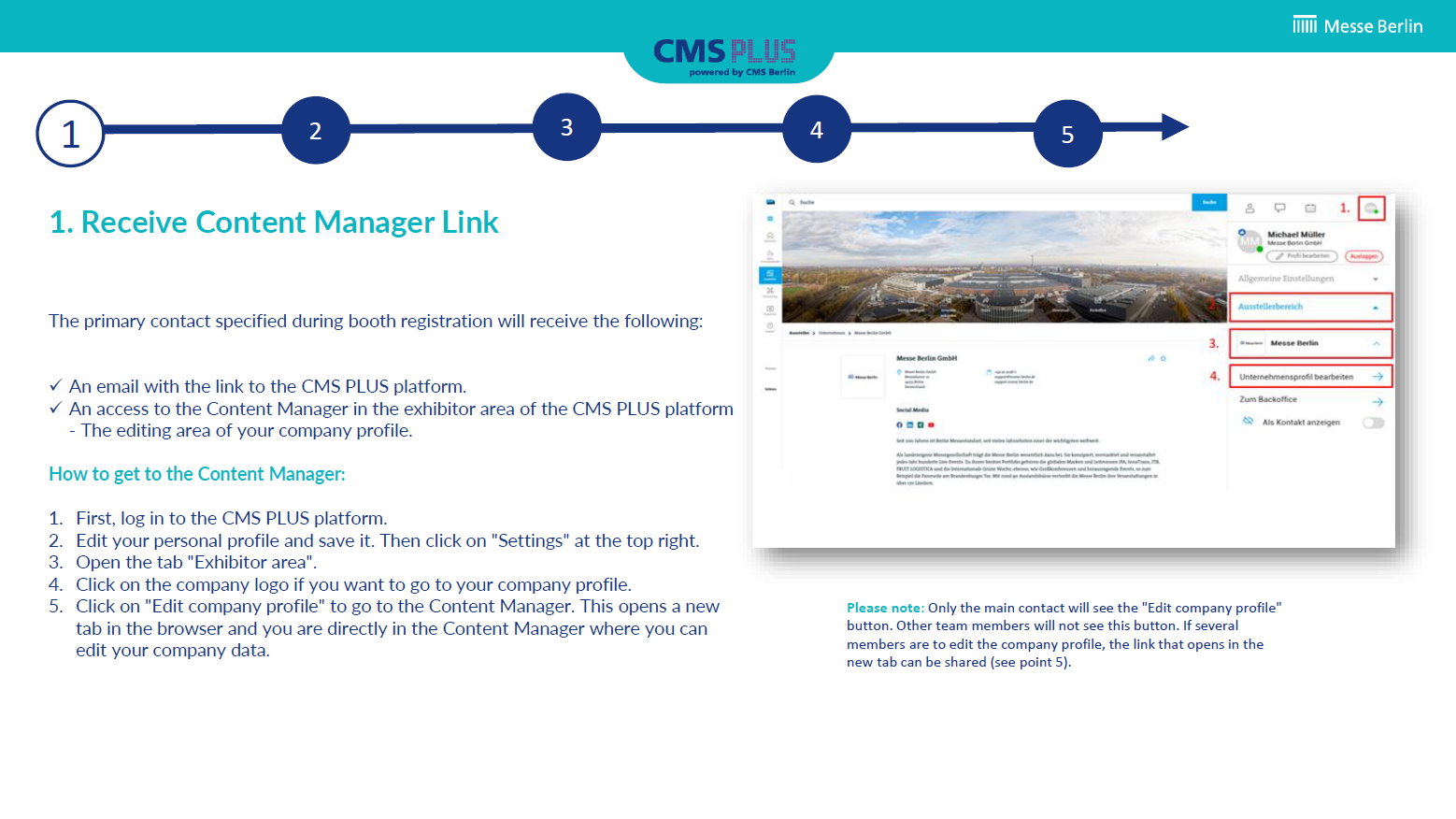Click "How to get to the Content Manager:"
1456x819 pixels.
click(197, 474)
